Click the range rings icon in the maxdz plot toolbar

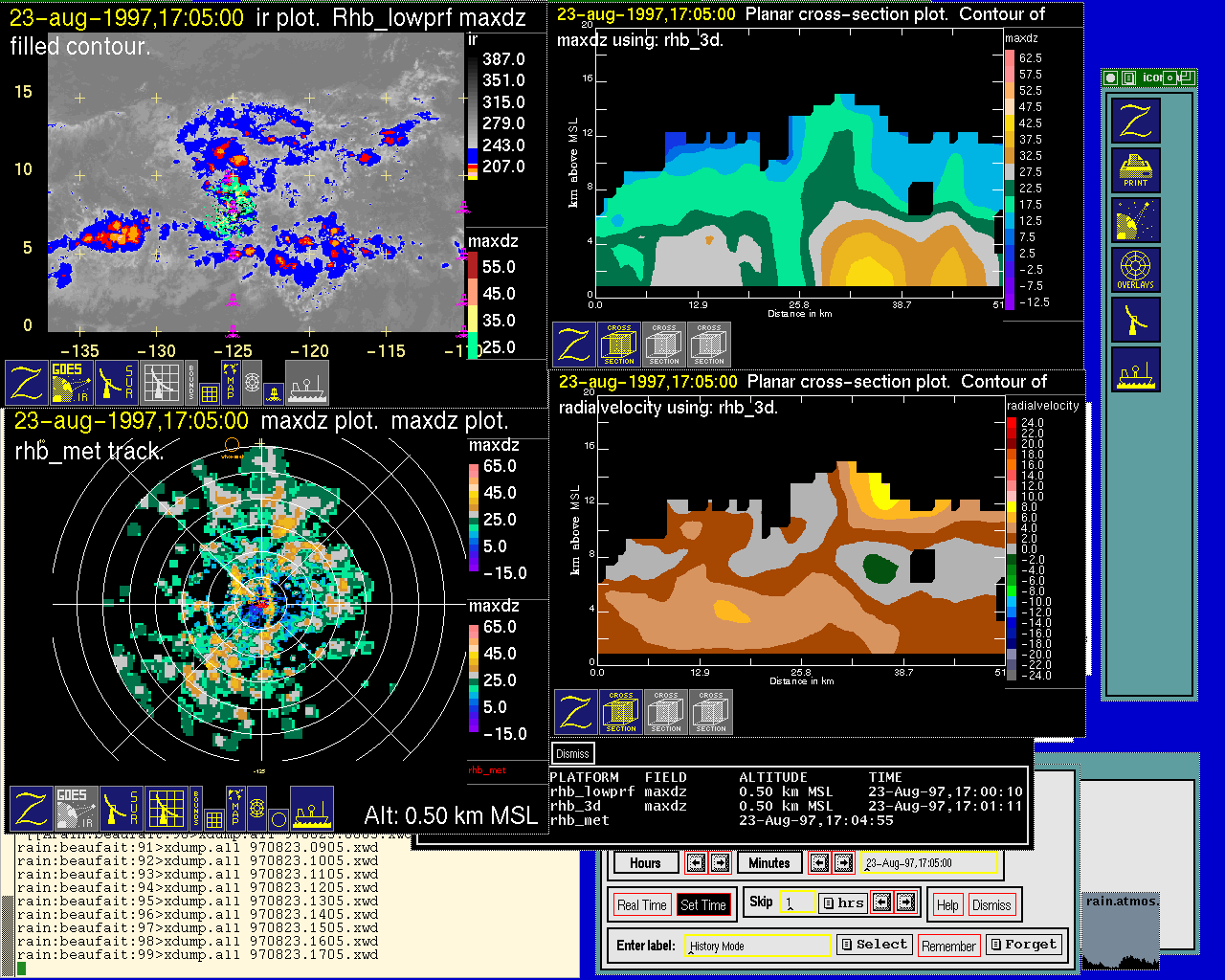tap(256, 809)
